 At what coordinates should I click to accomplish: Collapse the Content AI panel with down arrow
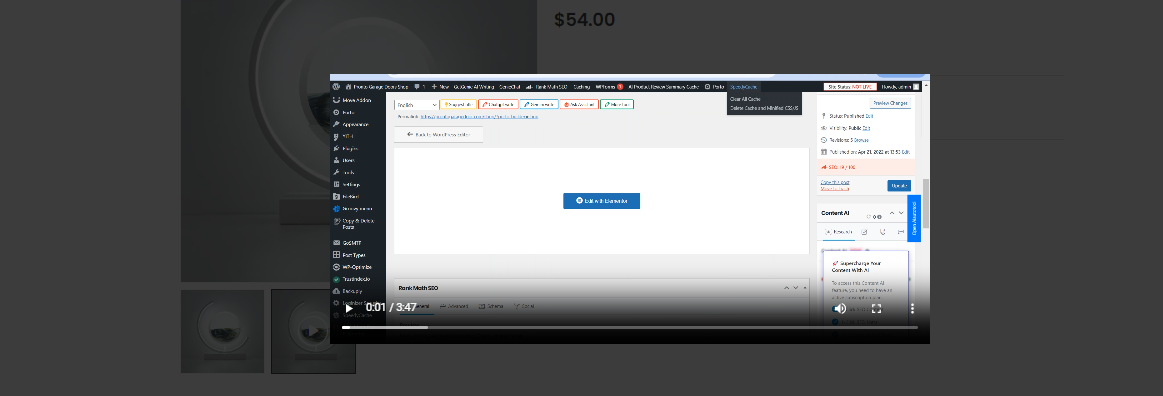point(902,213)
